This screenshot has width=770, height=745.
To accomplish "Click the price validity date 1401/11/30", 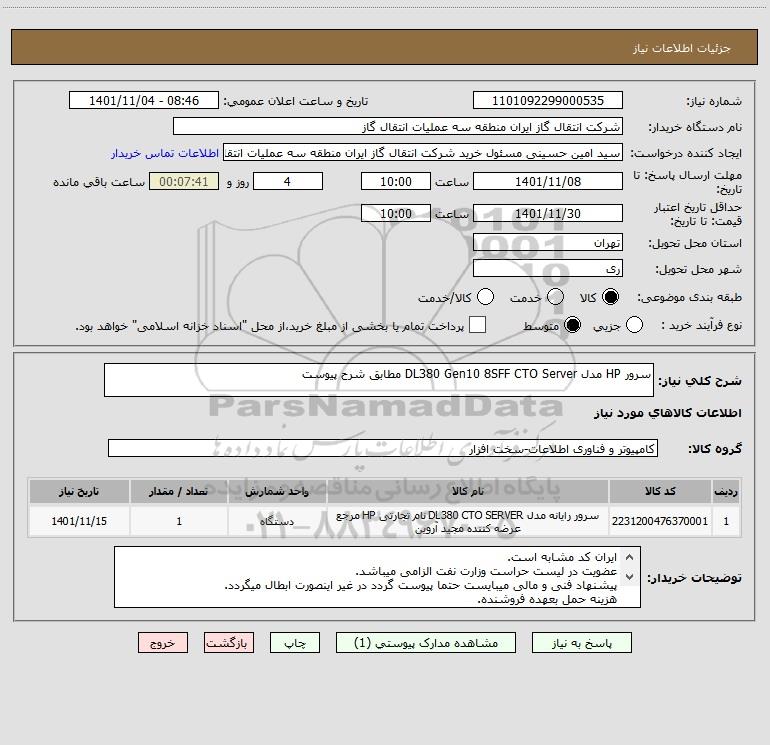I will (548, 213).
